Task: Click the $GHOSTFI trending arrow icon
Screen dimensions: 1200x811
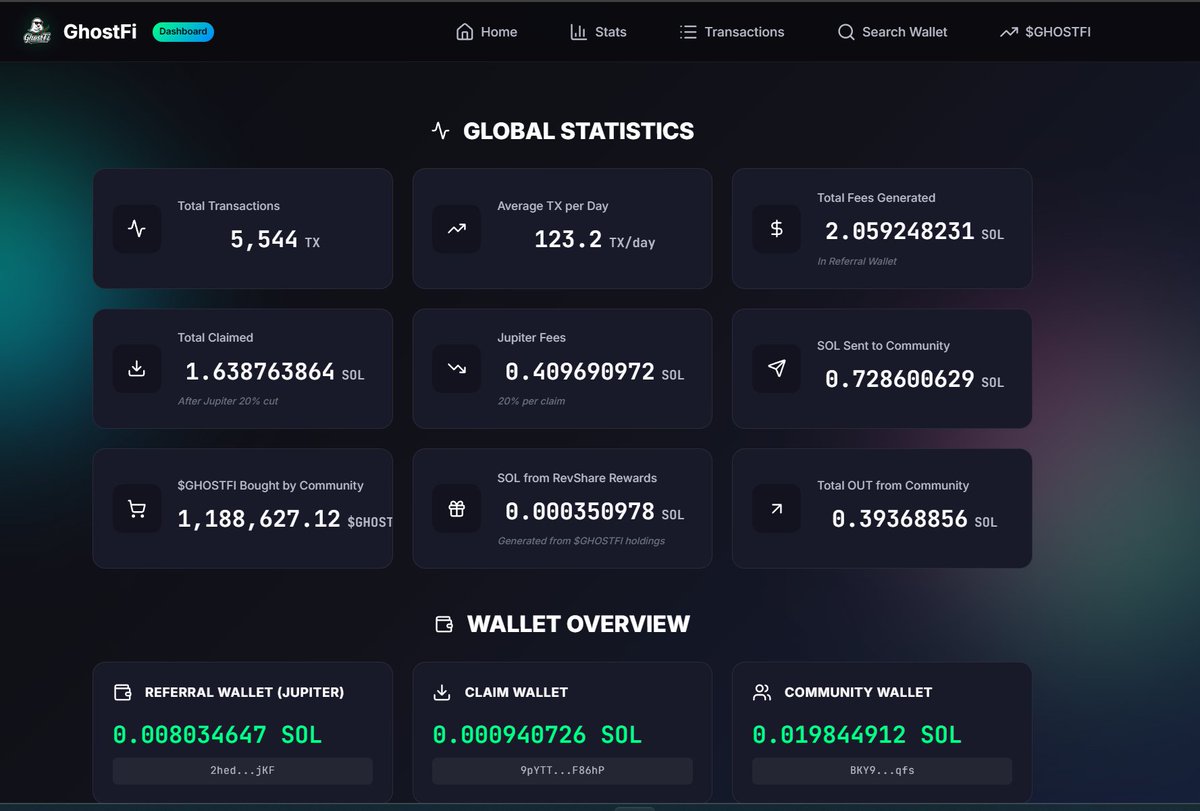Action: click(1009, 32)
